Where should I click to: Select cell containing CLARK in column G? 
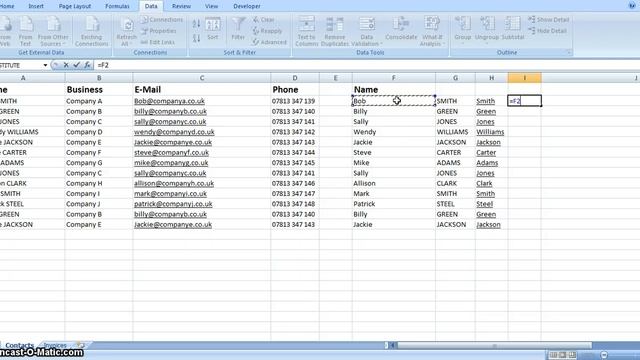pyautogui.click(x=455, y=183)
